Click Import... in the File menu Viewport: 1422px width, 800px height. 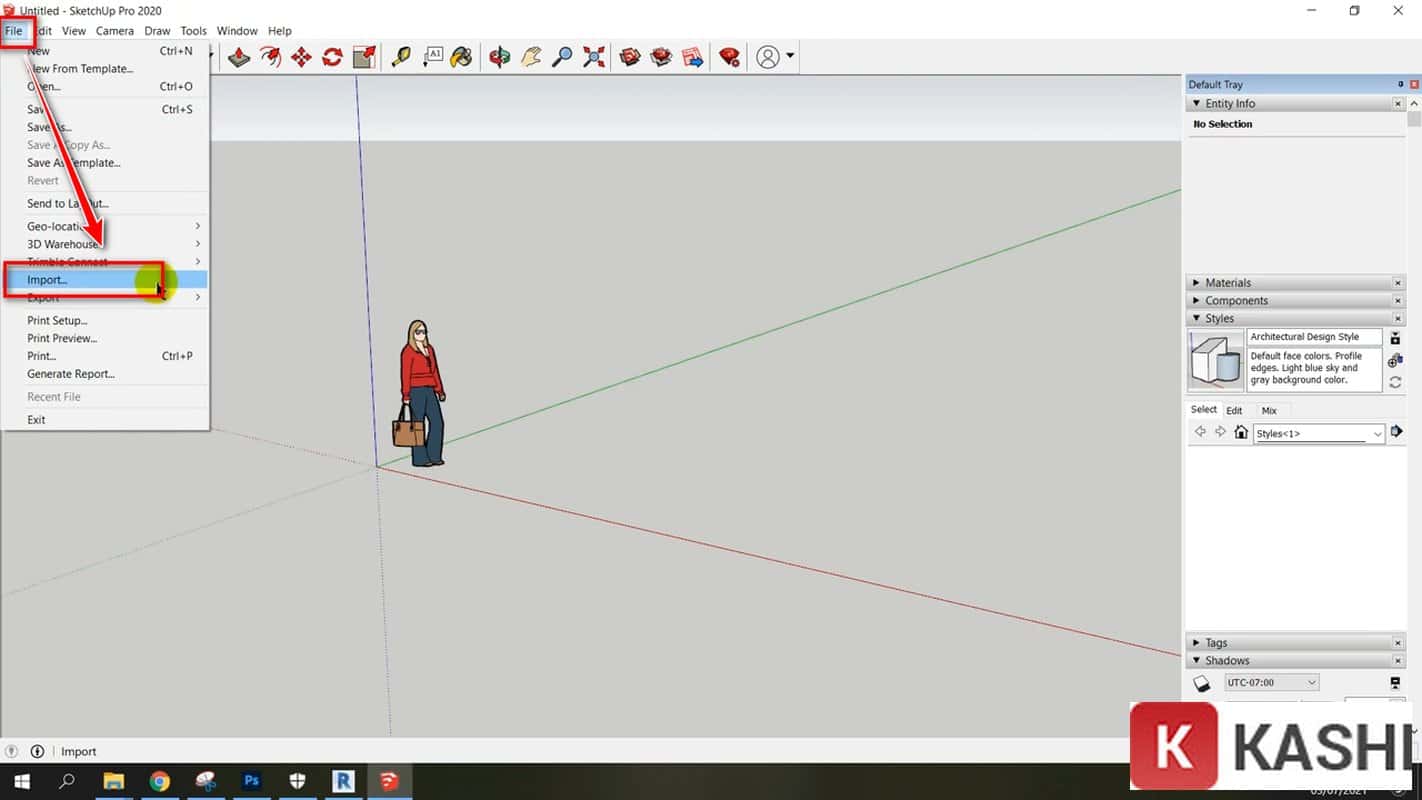(47, 280)
